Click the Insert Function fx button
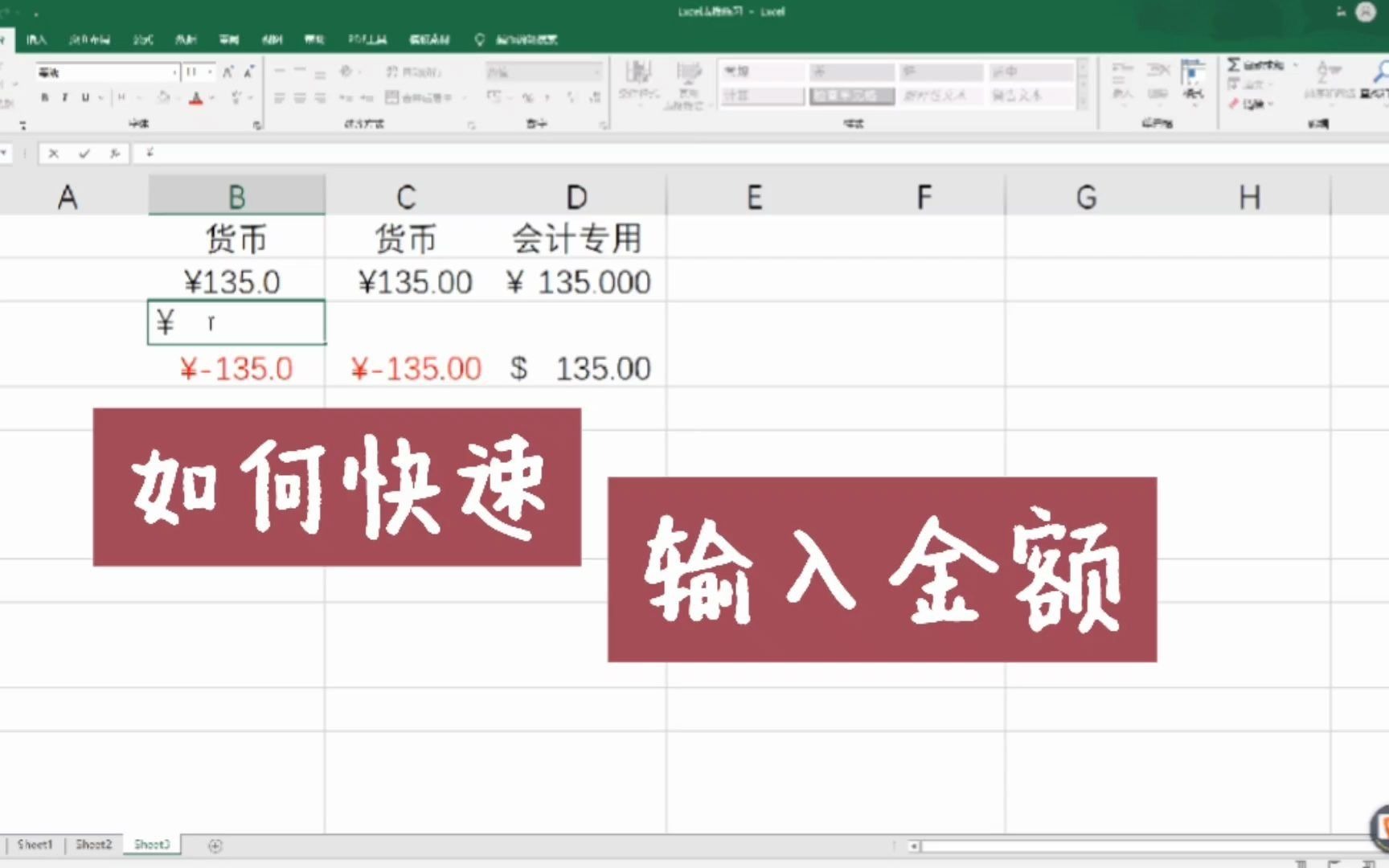1389x868 pixels. (x=115, y=153)
